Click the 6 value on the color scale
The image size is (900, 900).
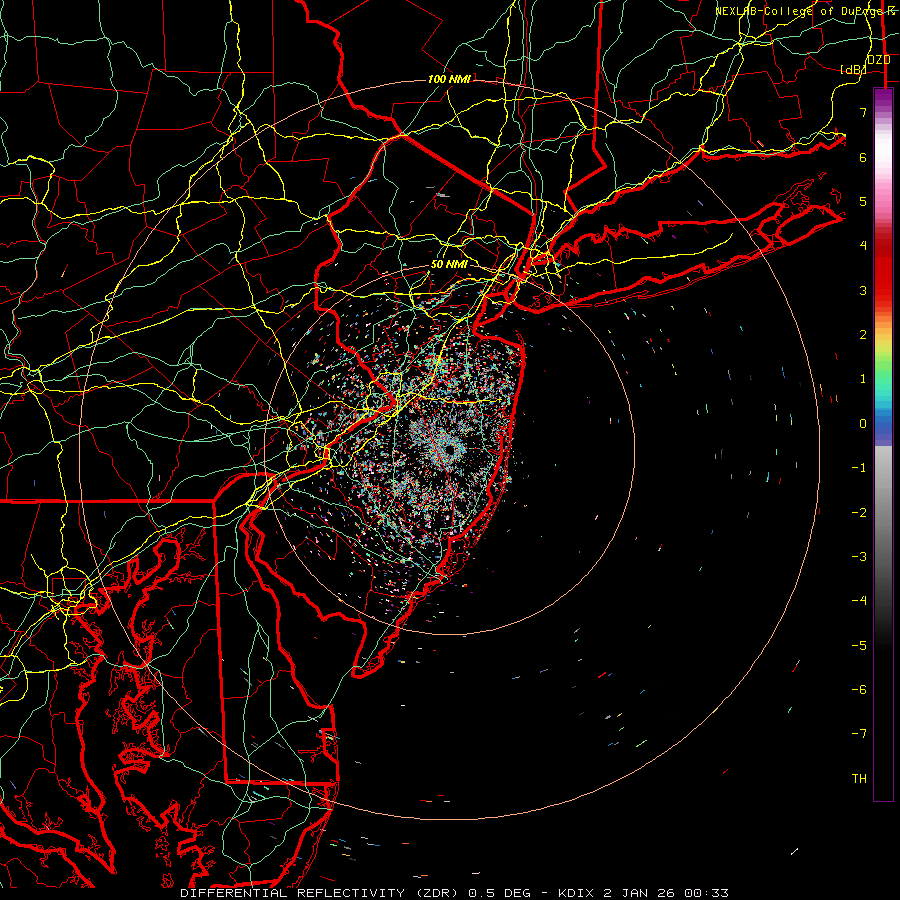pyautogui.click(x=863, y=157)
